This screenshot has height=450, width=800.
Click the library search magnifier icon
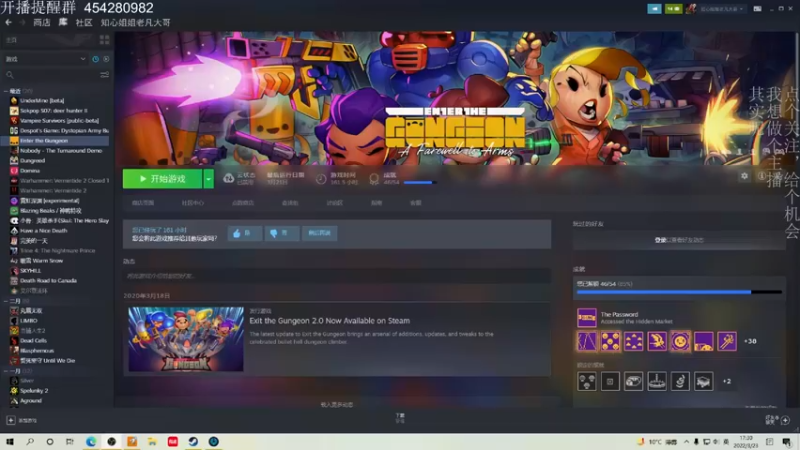10,75
